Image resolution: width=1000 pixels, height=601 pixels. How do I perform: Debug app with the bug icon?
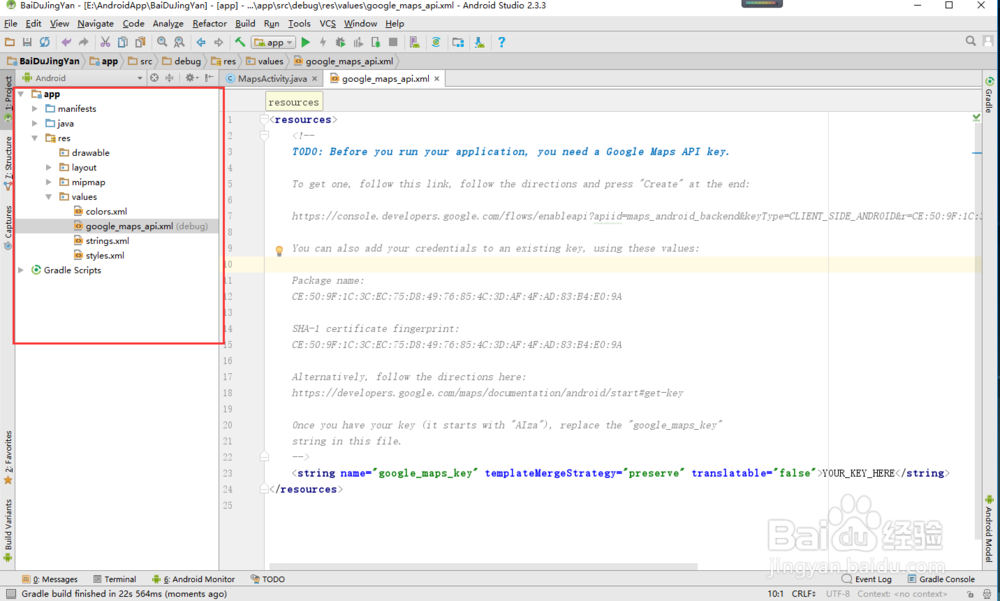pos(340,42)
